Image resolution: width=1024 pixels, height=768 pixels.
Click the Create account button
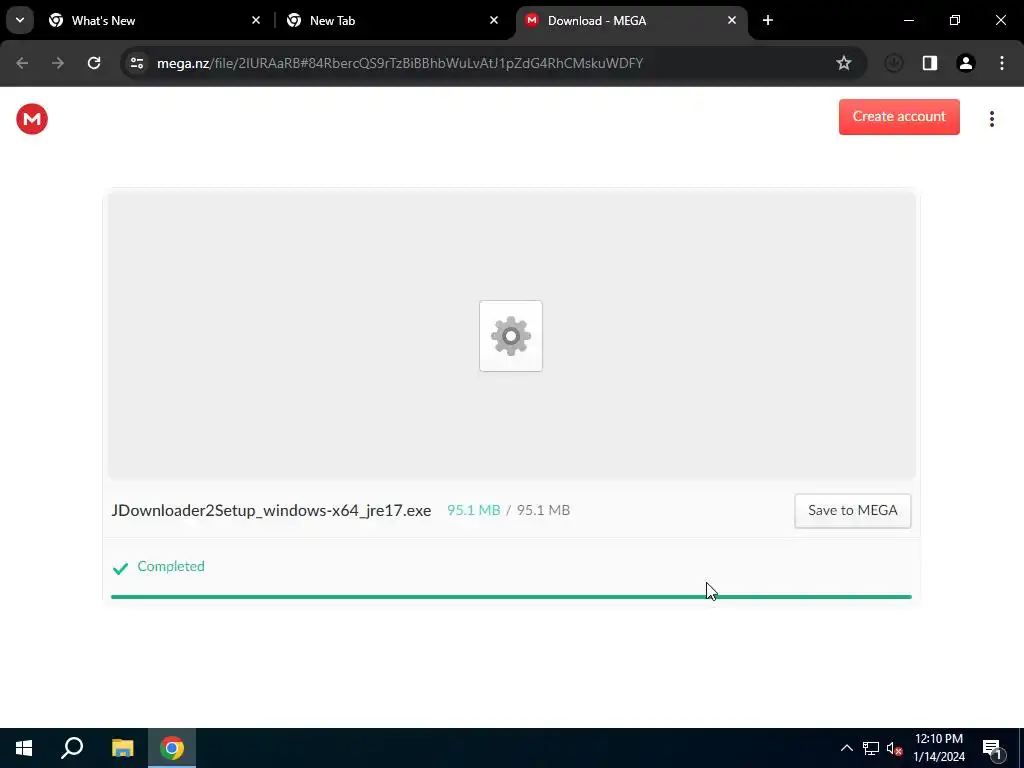[x=899, y=117]
